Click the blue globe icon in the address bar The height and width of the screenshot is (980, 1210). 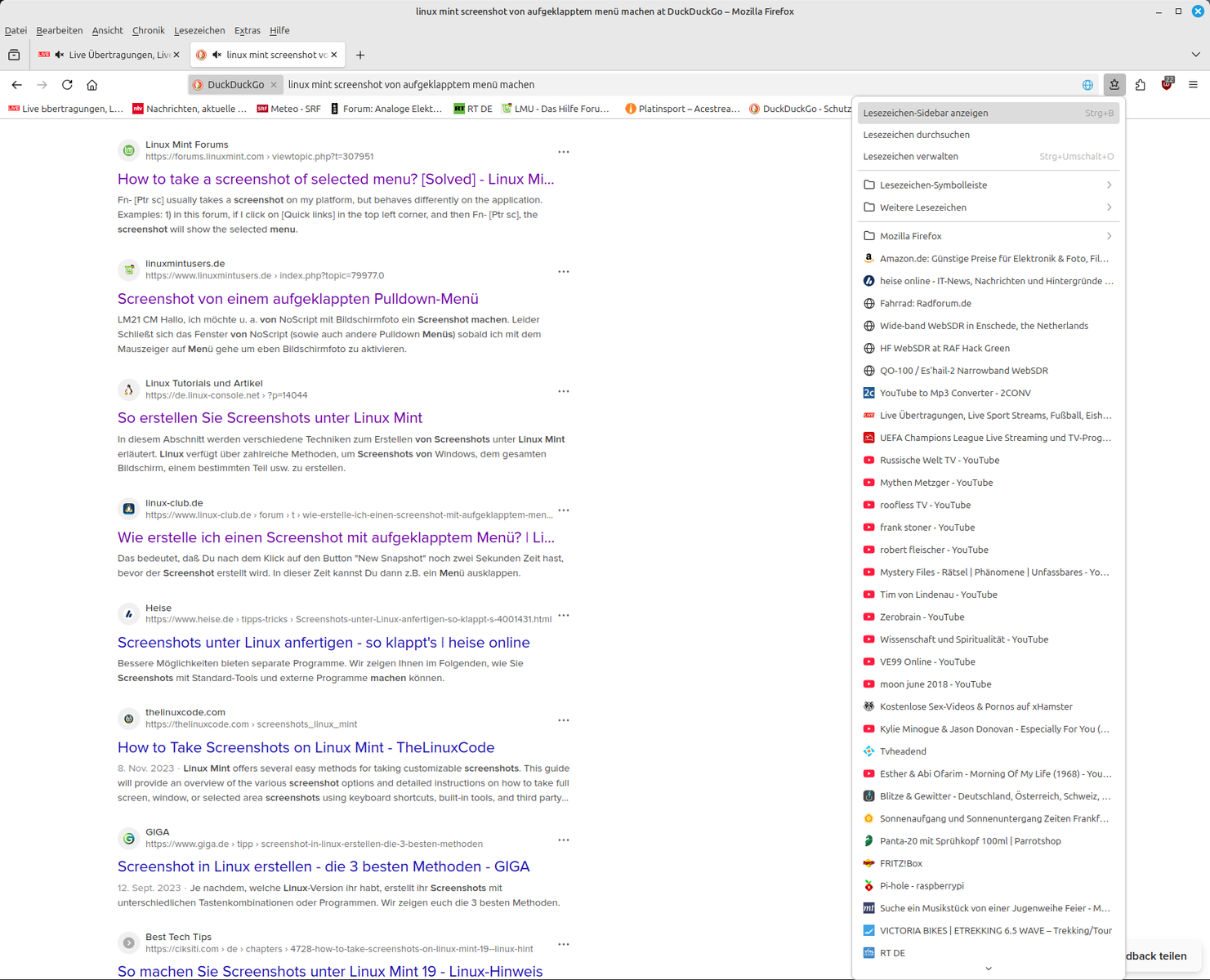1087,85
